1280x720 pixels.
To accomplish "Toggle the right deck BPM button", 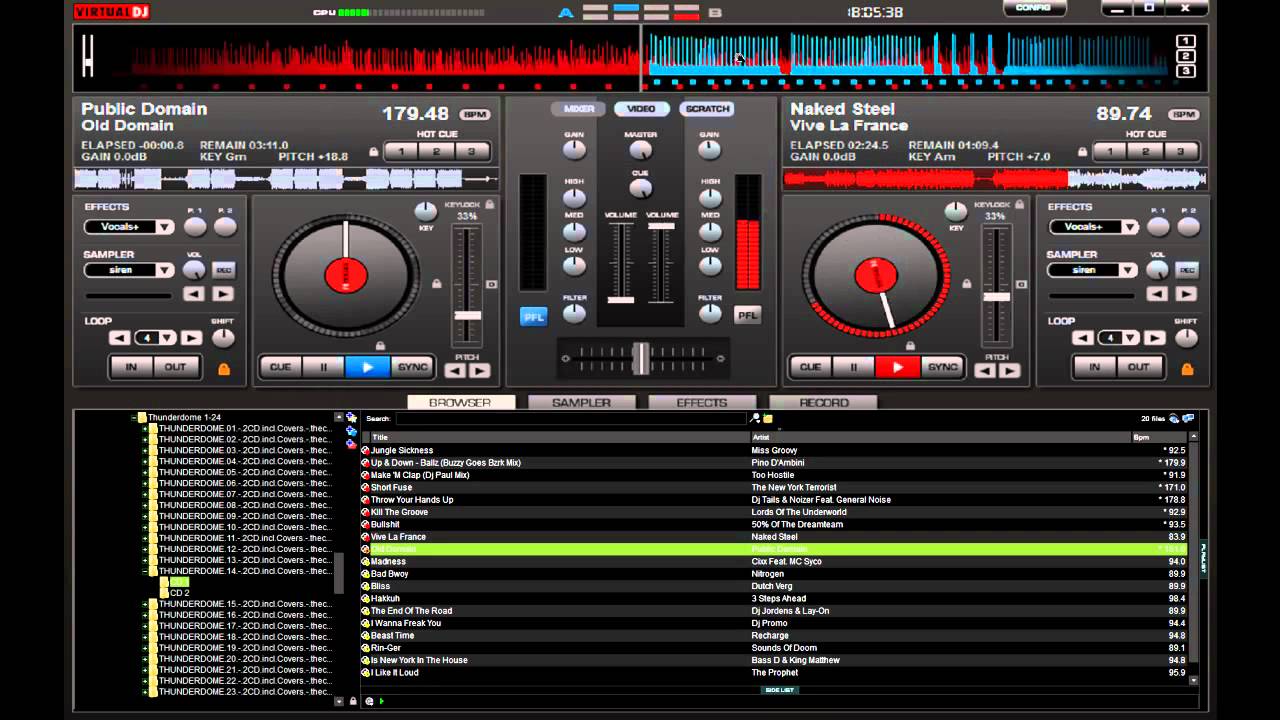I will (x=1184, y=114).
